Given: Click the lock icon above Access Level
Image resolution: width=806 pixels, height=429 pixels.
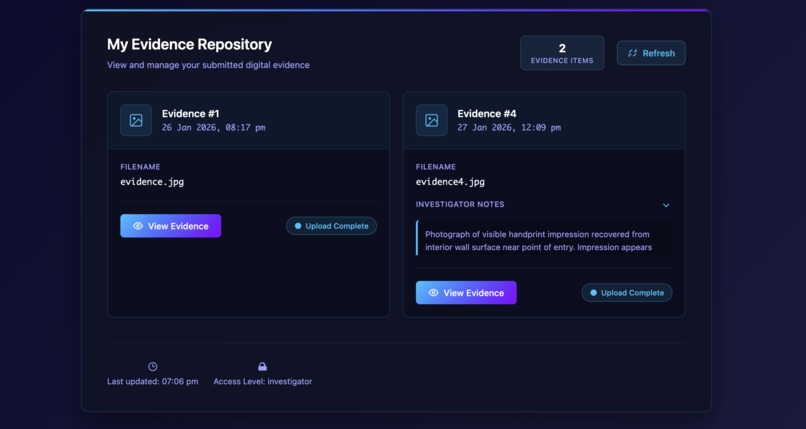Looking at the screenshot, I should click(x=262, y=366).
